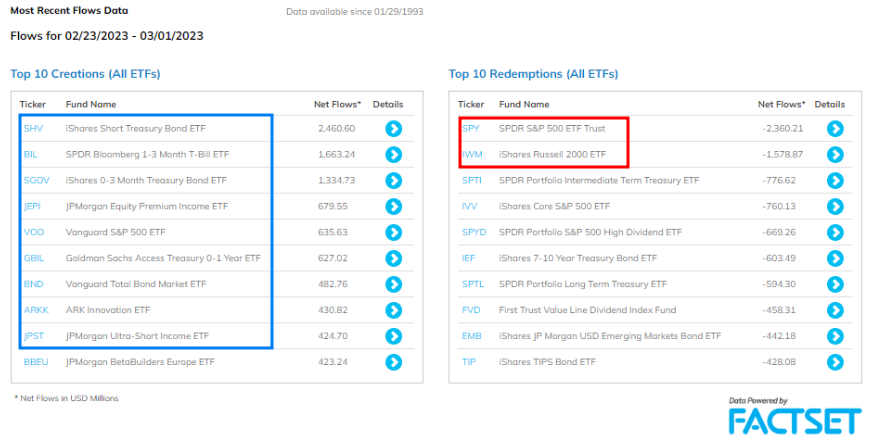Open the IWM ticker link
Screen dimensions: 870x443
click(472, 154)
